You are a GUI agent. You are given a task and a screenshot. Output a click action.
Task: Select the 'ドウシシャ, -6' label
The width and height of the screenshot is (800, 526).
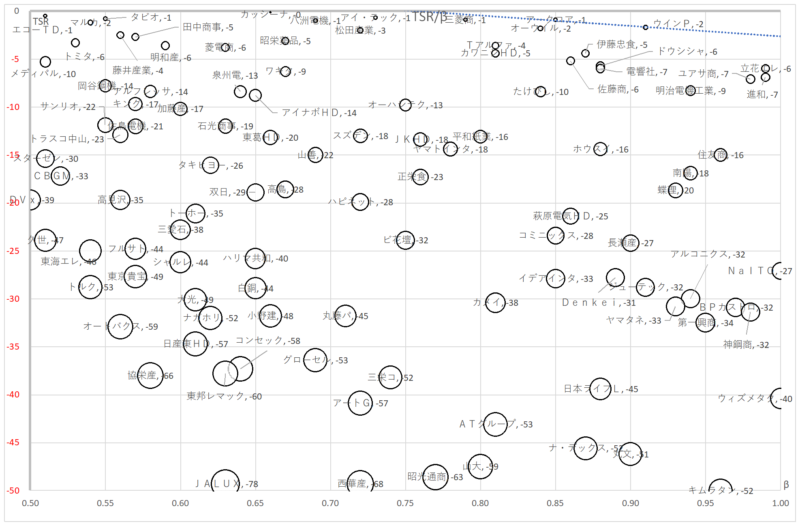point(687,52)
